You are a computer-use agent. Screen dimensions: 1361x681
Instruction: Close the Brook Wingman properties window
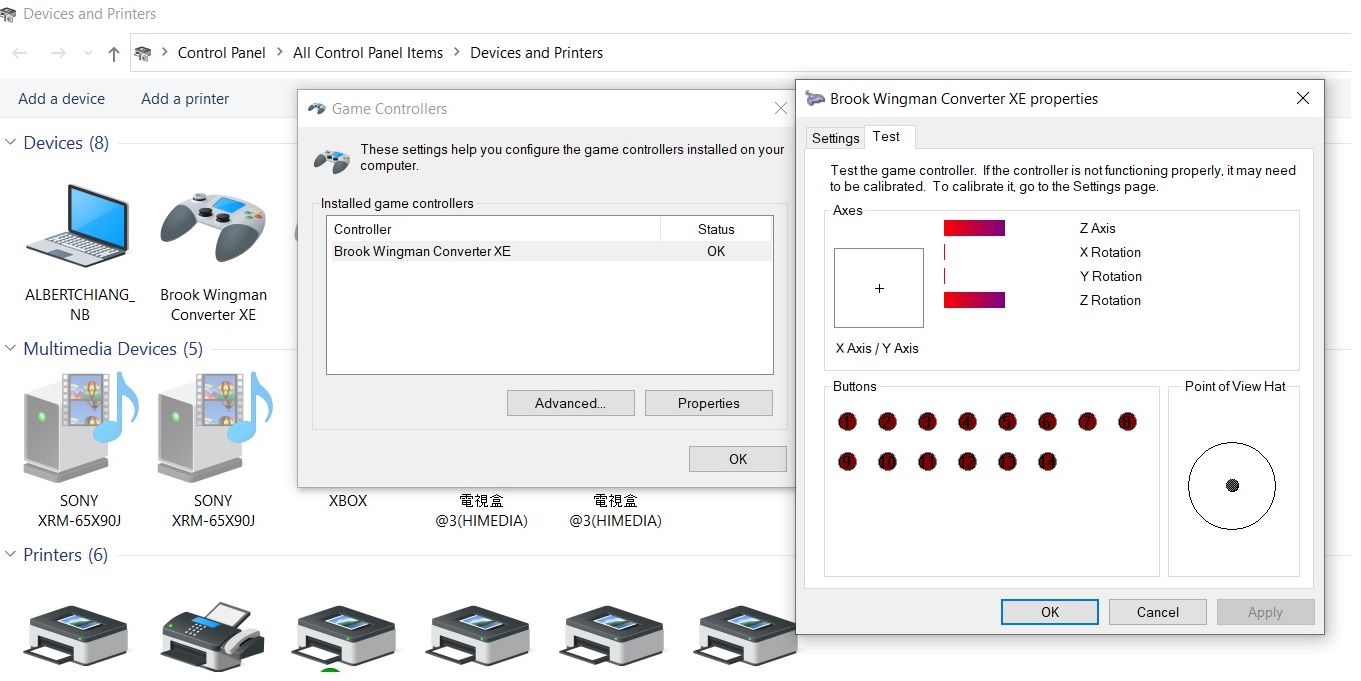[x=1302, y=98]
